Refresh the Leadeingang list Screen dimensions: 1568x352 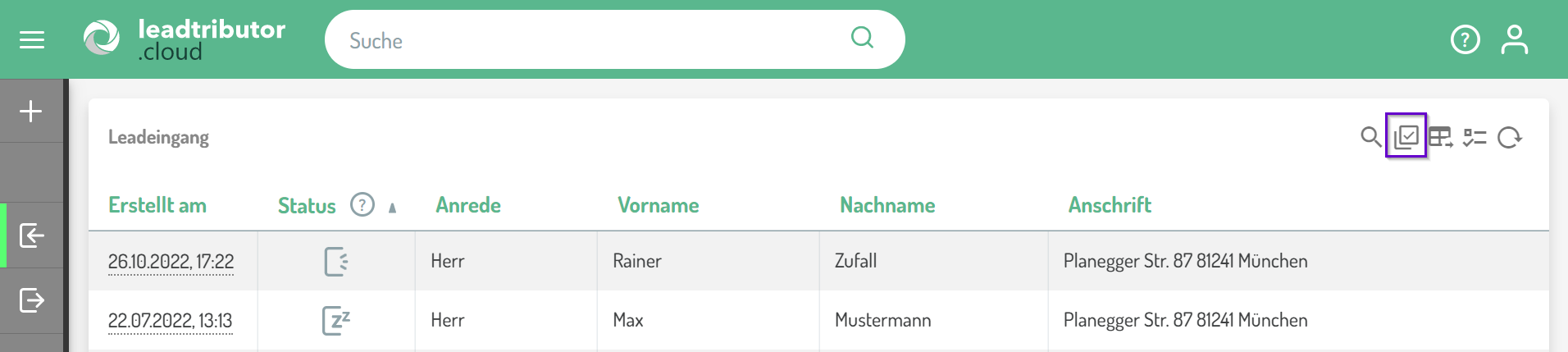click(1509, 137)
